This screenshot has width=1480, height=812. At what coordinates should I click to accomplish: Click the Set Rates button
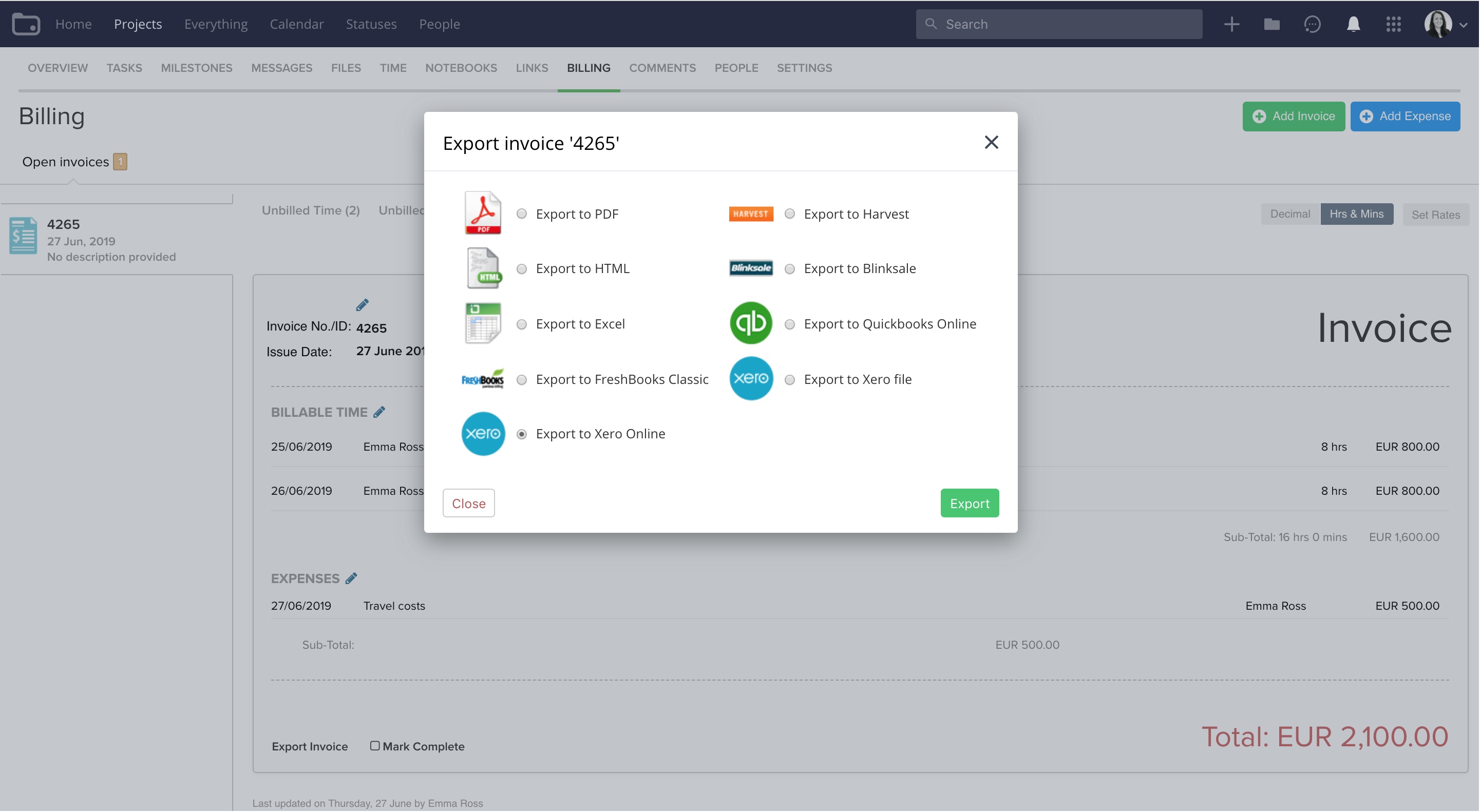pyautogui.click(x=1435, y=214)
